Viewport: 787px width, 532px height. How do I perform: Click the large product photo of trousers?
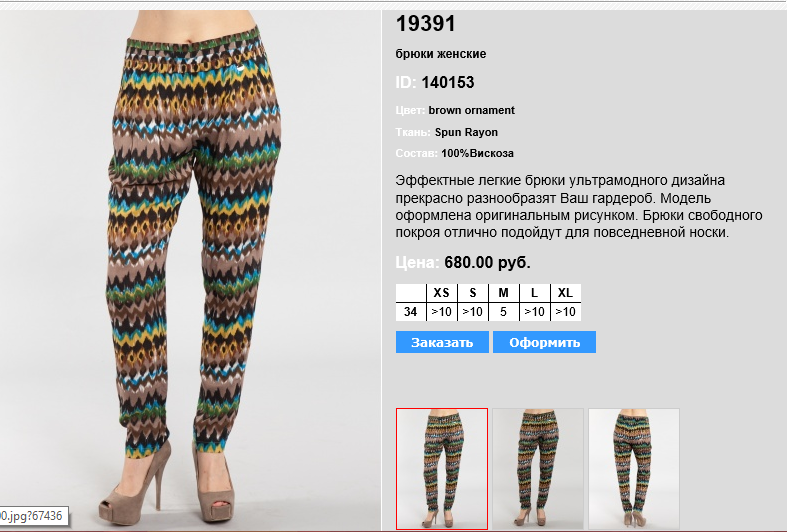click(191, 269)
